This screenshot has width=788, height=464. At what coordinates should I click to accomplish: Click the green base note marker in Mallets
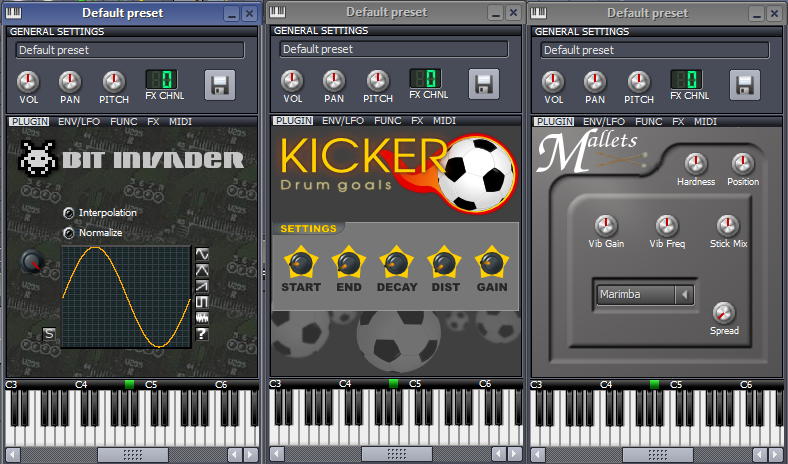tap(654, 385)
